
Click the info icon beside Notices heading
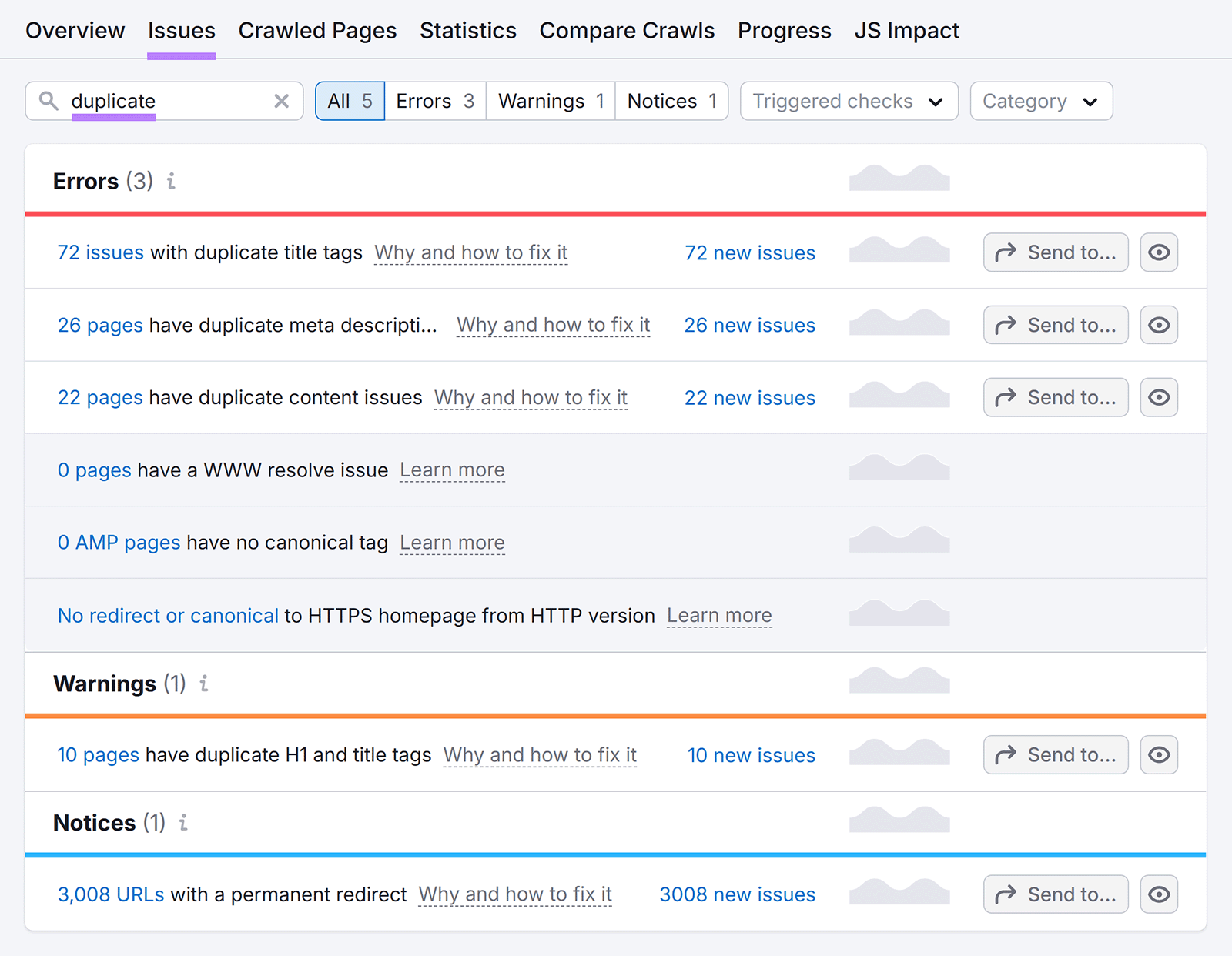pos(182,823)
